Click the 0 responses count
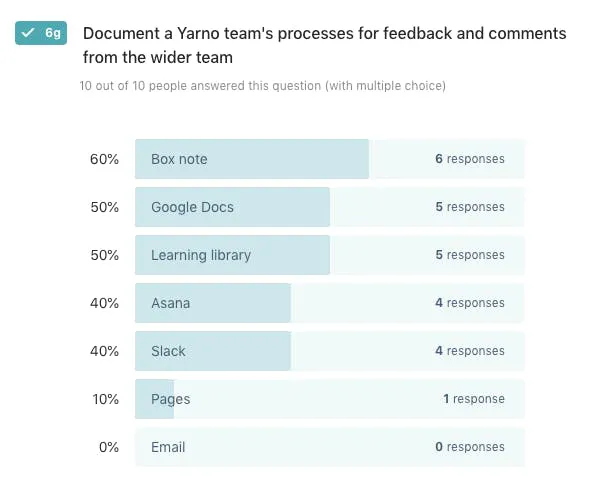Viewport: 601px width, 479px height. (470, 447)
